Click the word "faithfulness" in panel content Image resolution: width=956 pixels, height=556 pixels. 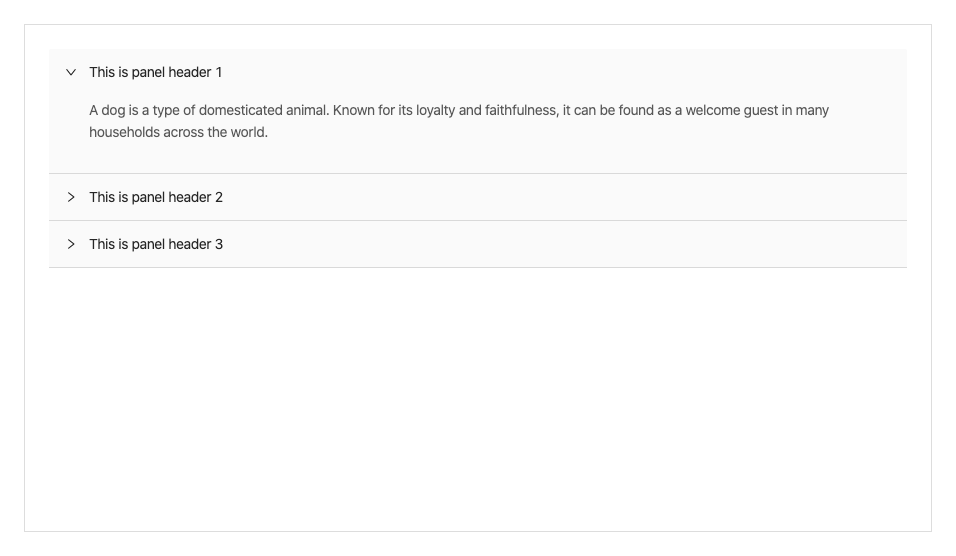point(520,111)
